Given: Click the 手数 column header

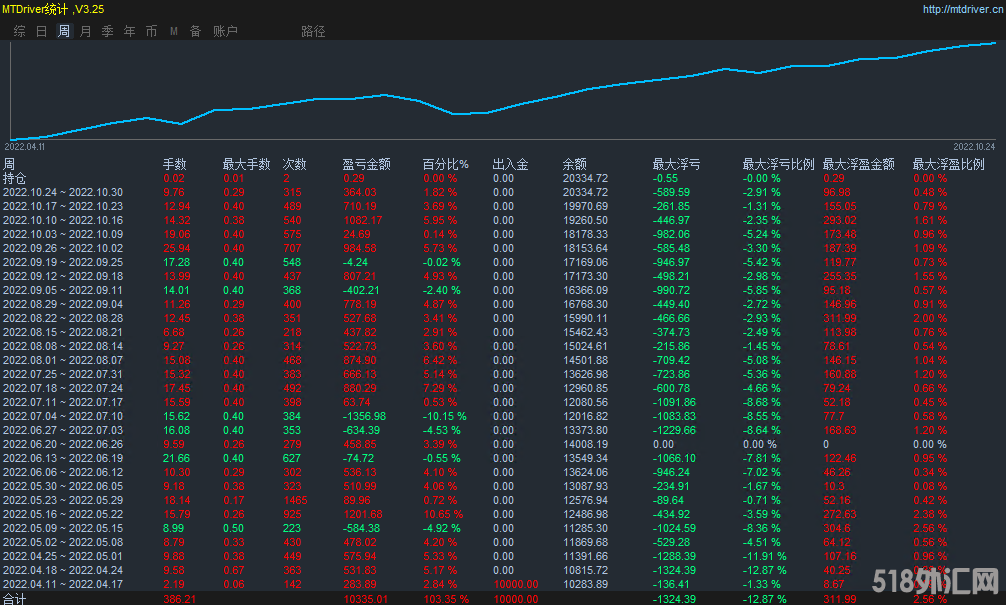Looking at the screenshot, I should pos(175,164).
